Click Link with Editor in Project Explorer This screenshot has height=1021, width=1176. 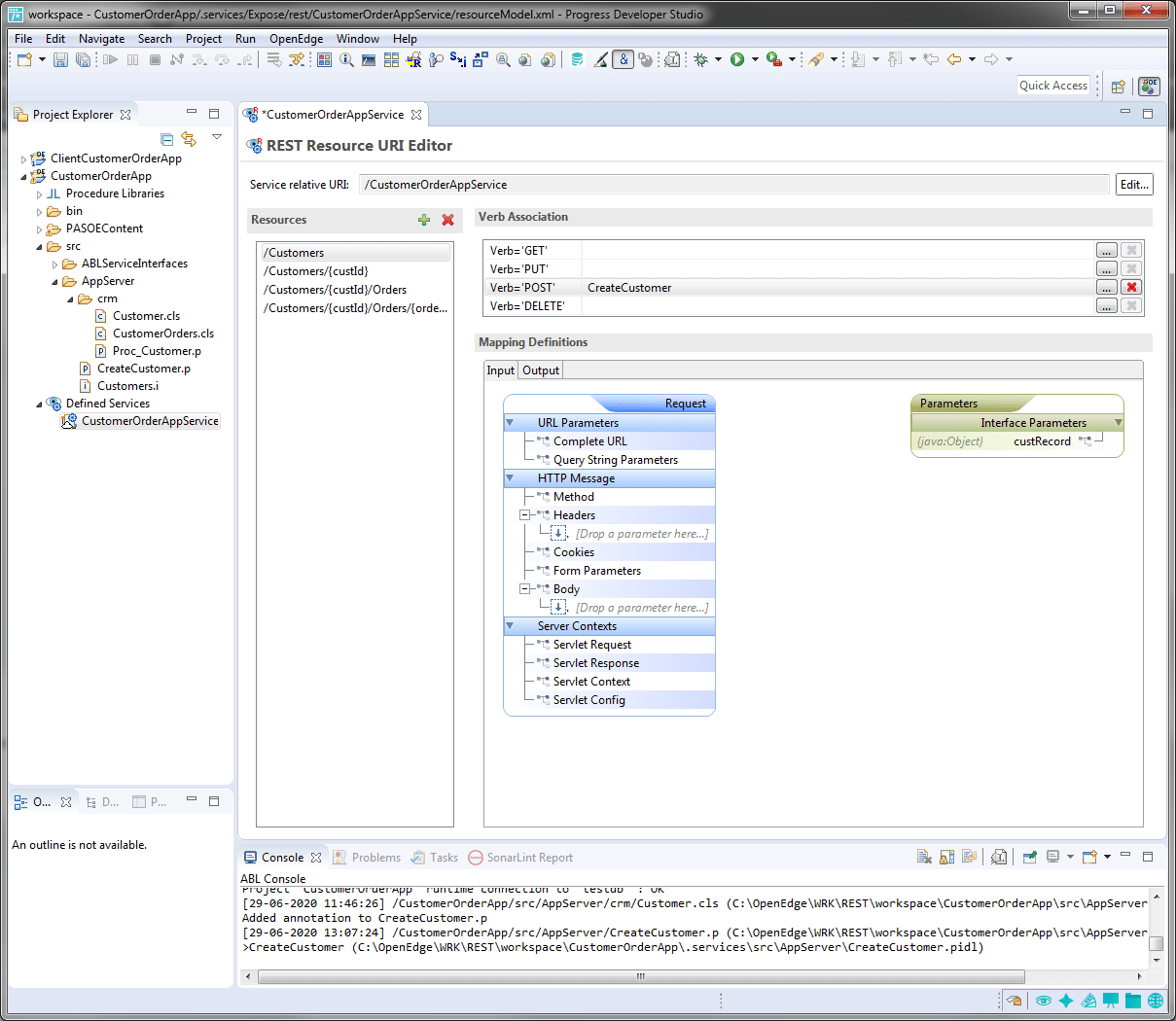click(189, 139)
